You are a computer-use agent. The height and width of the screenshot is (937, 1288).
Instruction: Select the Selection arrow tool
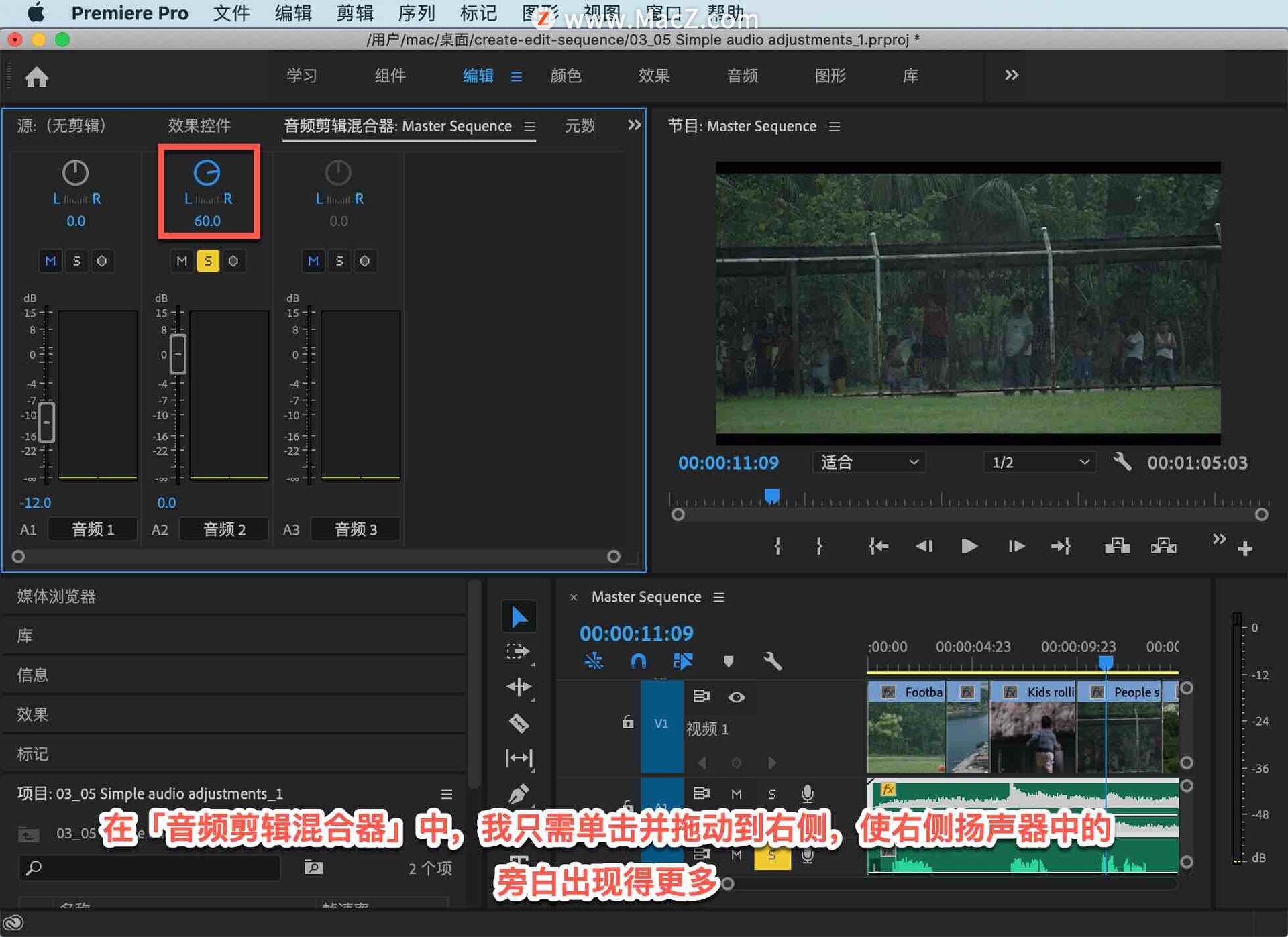[x=519, y=617]
